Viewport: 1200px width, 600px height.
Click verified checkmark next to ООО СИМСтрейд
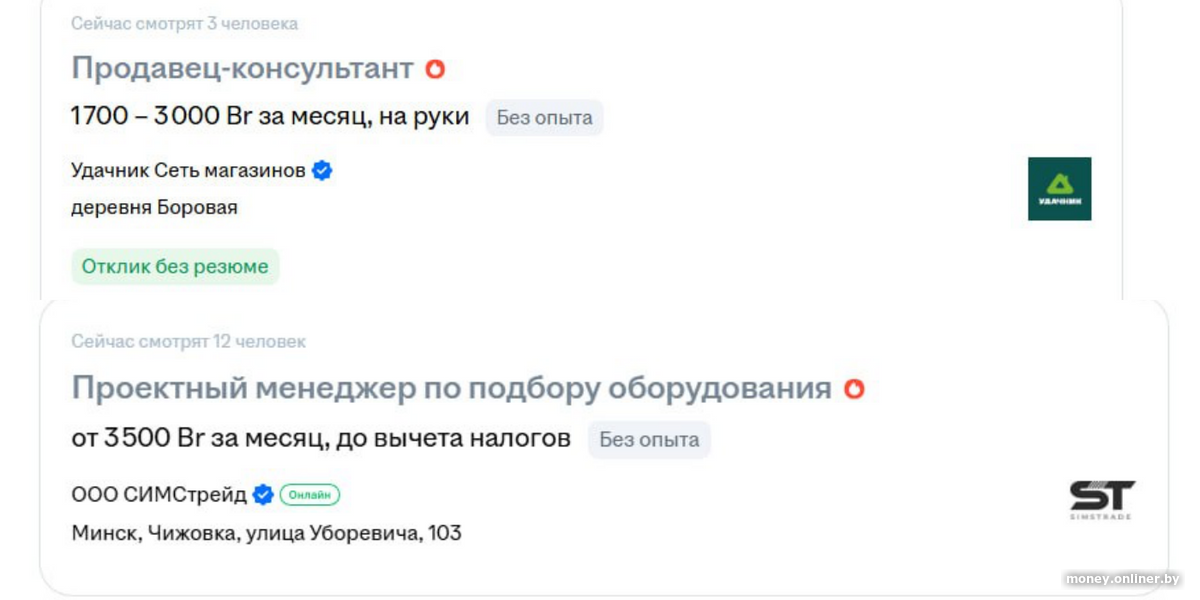pyautogui.click(x=263, y=495)
